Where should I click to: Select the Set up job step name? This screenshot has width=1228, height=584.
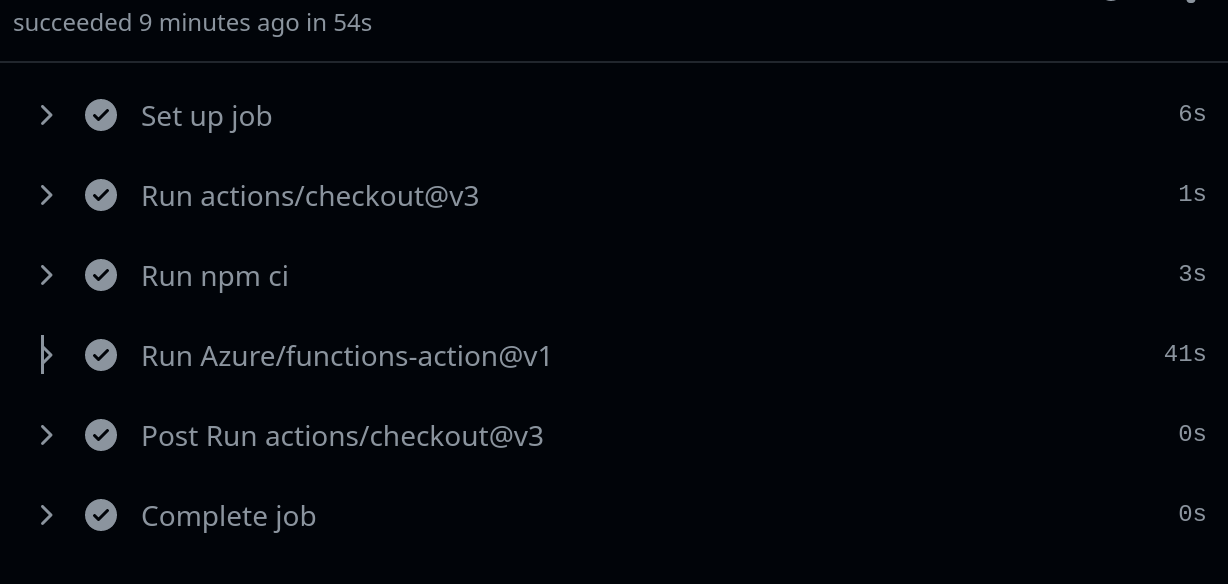(x=206, y=116)
